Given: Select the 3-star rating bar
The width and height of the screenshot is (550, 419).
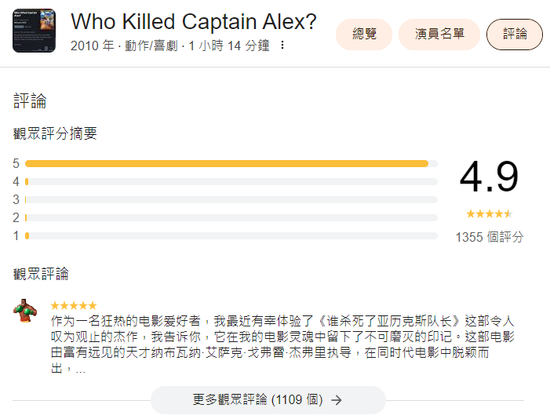Looking at the screenshot, I should [231, 200].
